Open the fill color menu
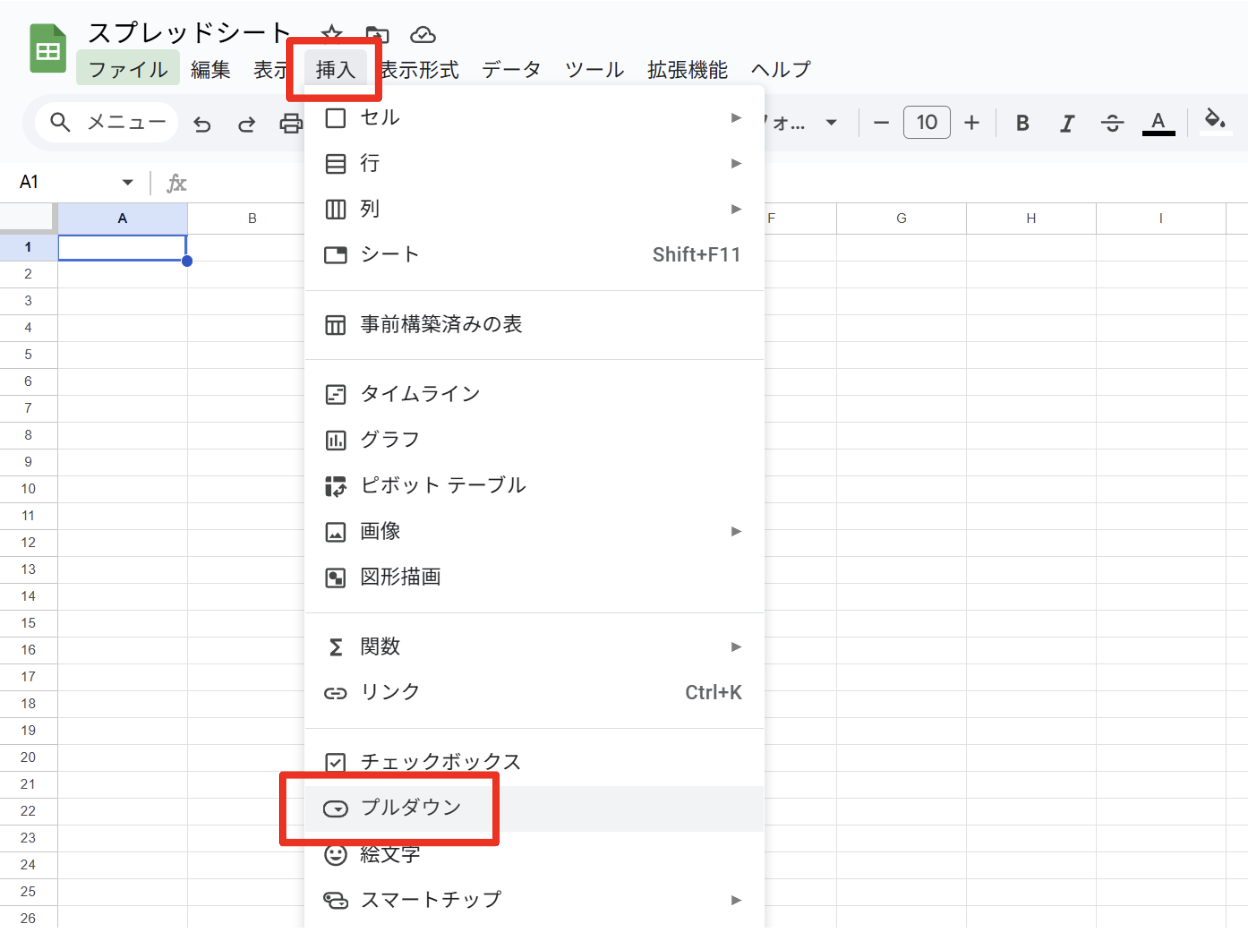Screen dimensions: 1258x930 (x=1215, y=122)
